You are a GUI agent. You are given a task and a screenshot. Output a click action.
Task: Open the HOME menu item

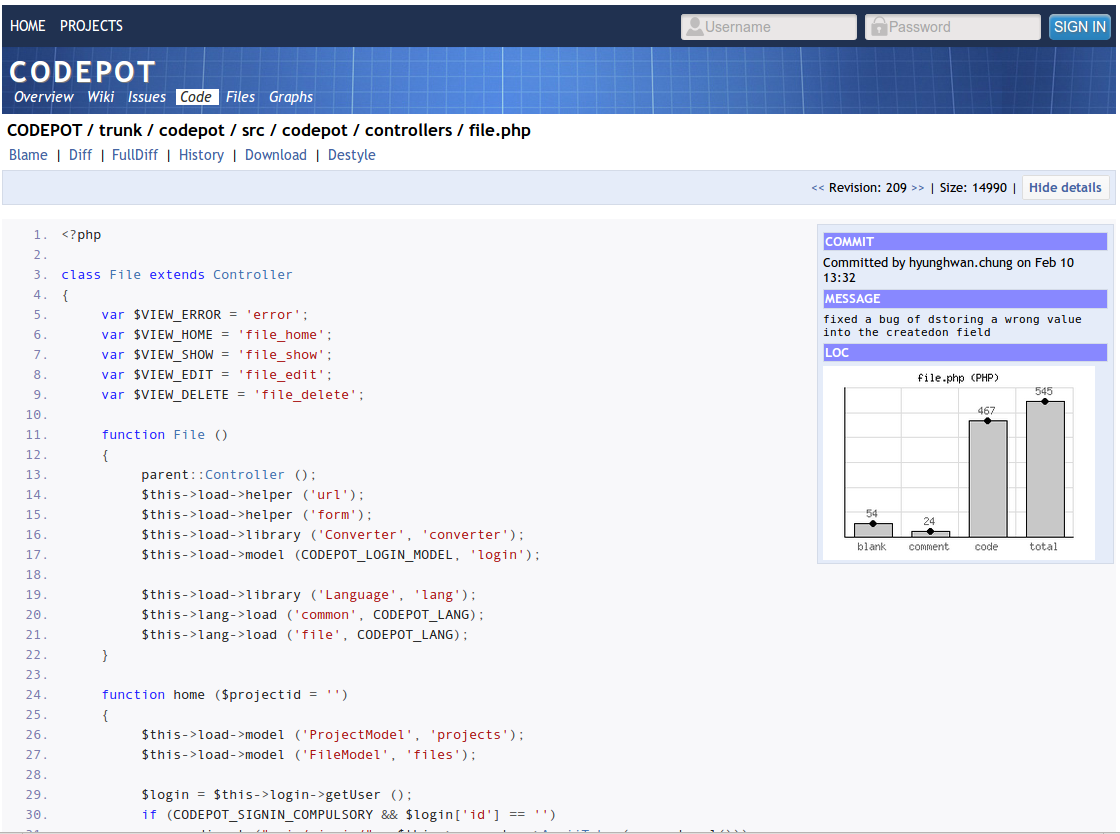pos(27,26)
